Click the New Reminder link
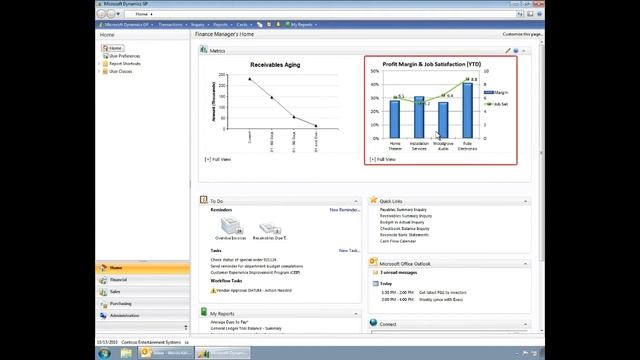This screenshot has width=640, height=360. click(x=344, y=210)
